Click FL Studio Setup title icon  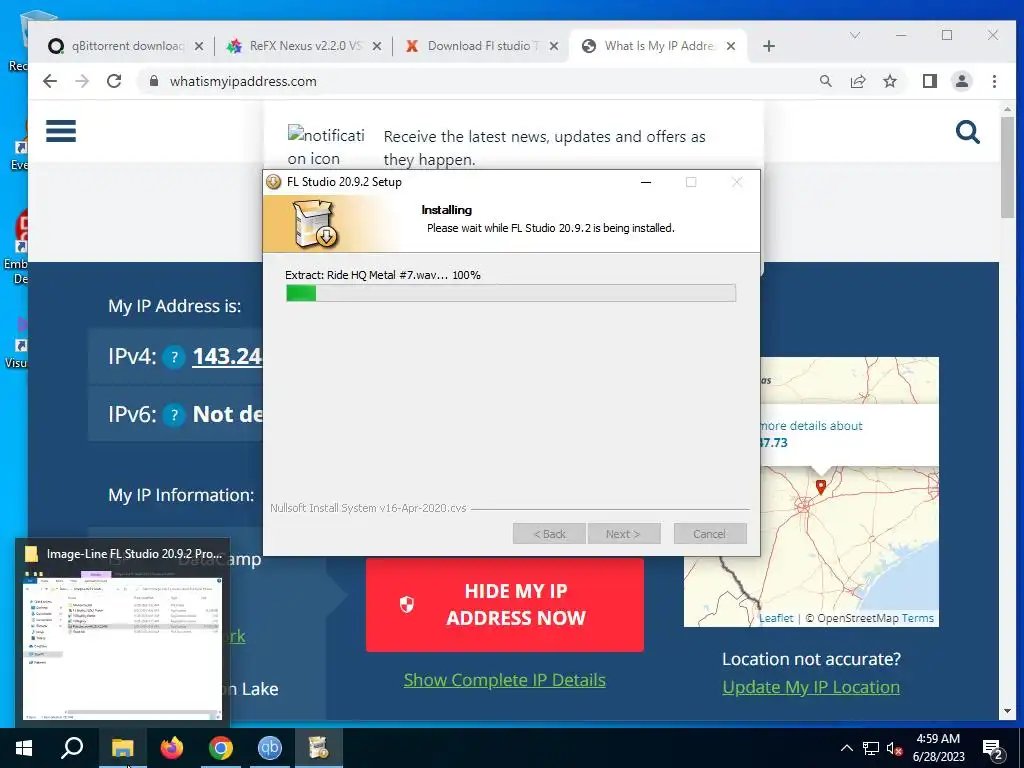(x=274, y=182)
